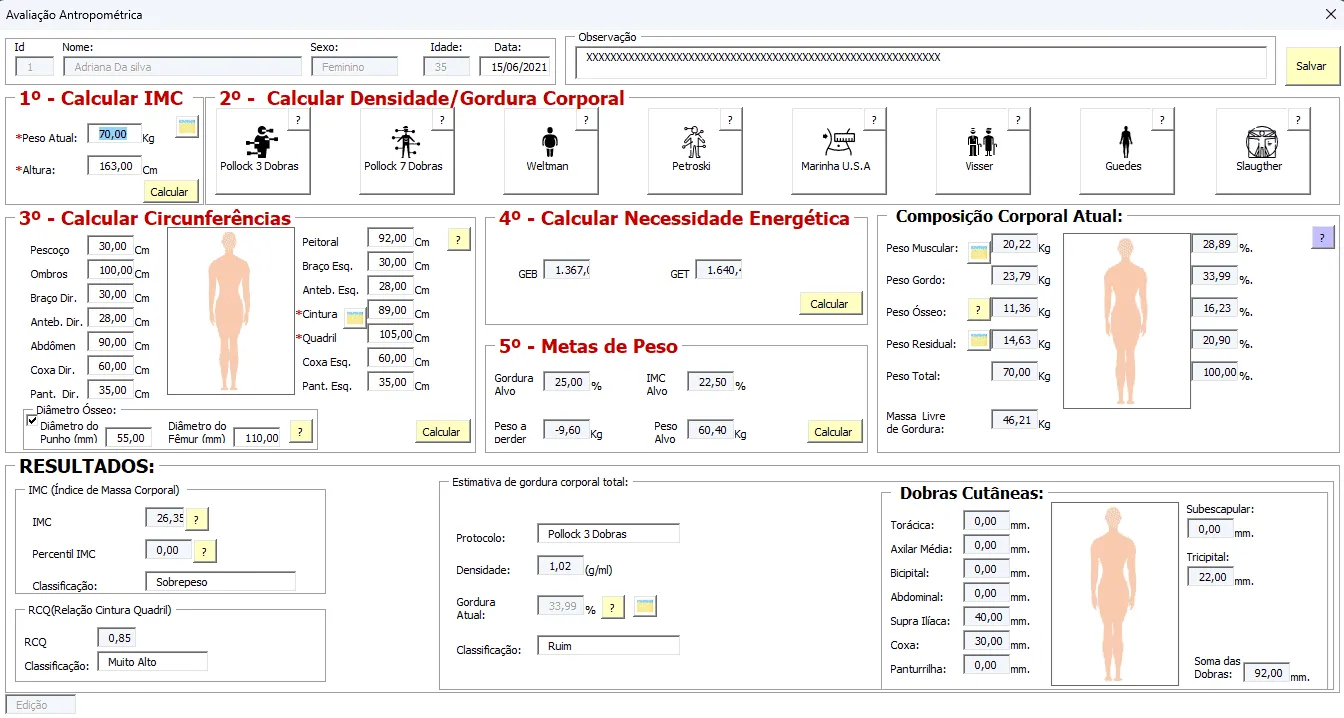Open help for Petroski protocol
Viewport: 1344px width, 718px height.
click(731, 120)
